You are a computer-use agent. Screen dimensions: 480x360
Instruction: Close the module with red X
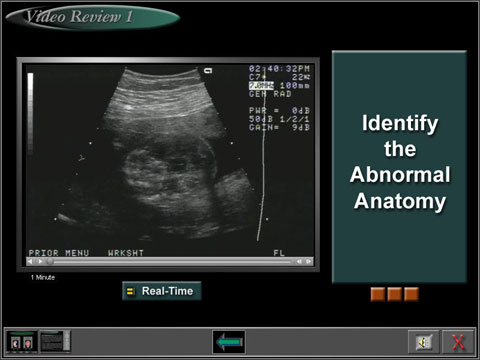click(458, 342)
